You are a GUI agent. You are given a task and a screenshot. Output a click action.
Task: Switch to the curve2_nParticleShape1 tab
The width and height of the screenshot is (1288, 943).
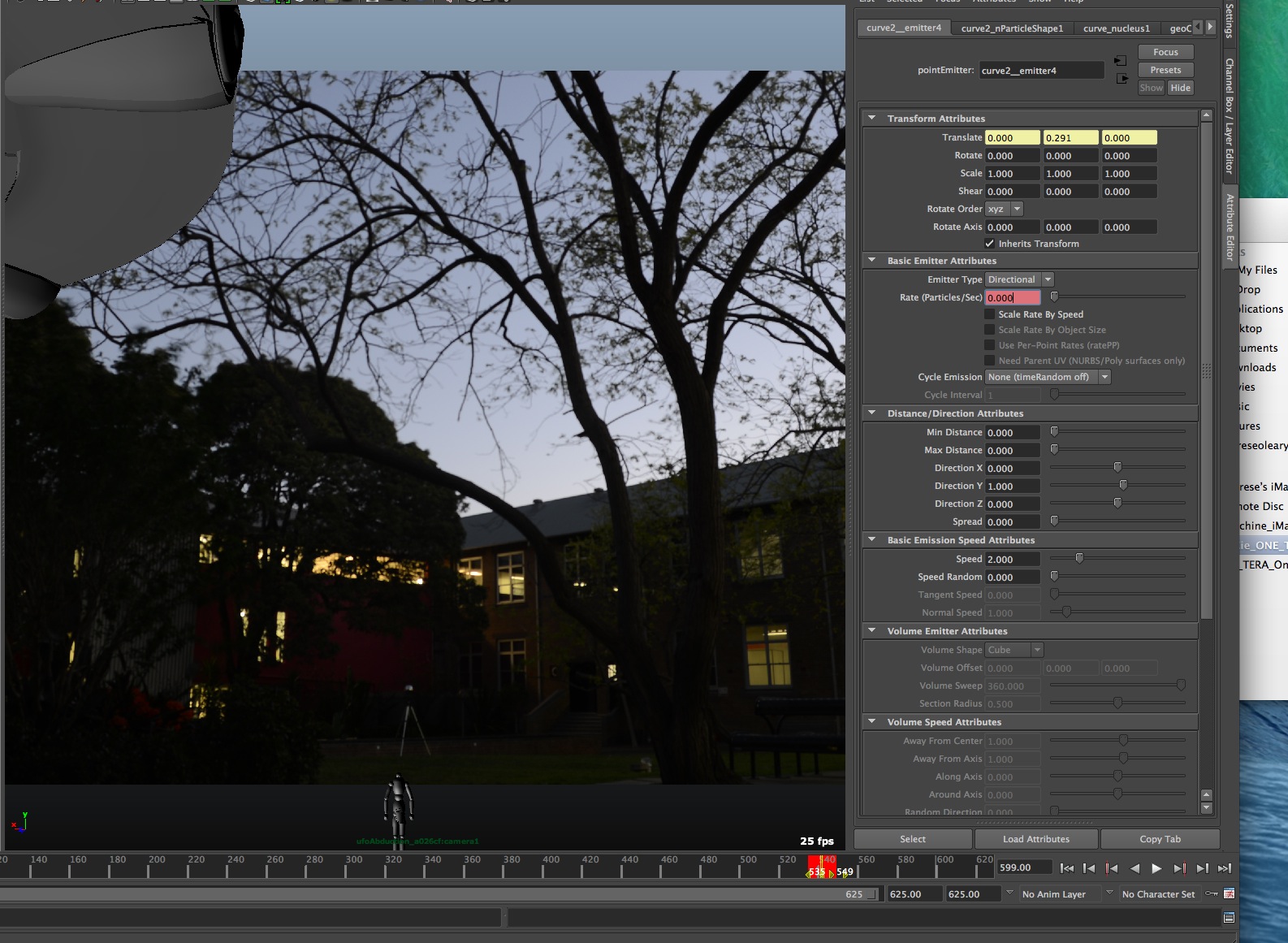[x=1012, y=28]
